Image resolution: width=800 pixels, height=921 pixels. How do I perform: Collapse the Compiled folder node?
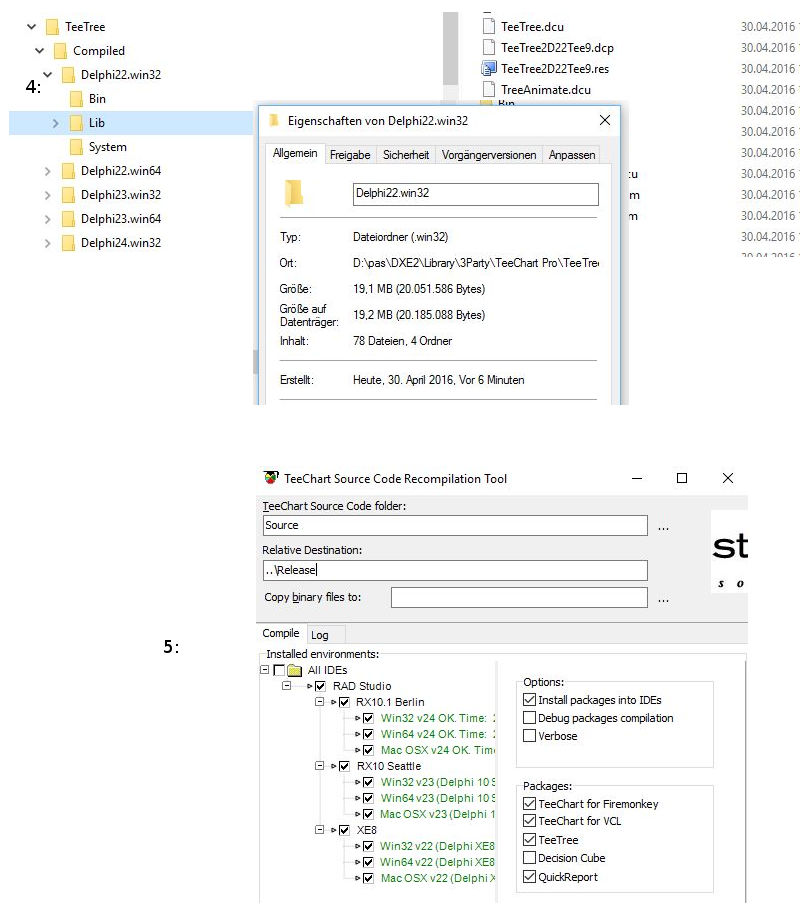39,51
